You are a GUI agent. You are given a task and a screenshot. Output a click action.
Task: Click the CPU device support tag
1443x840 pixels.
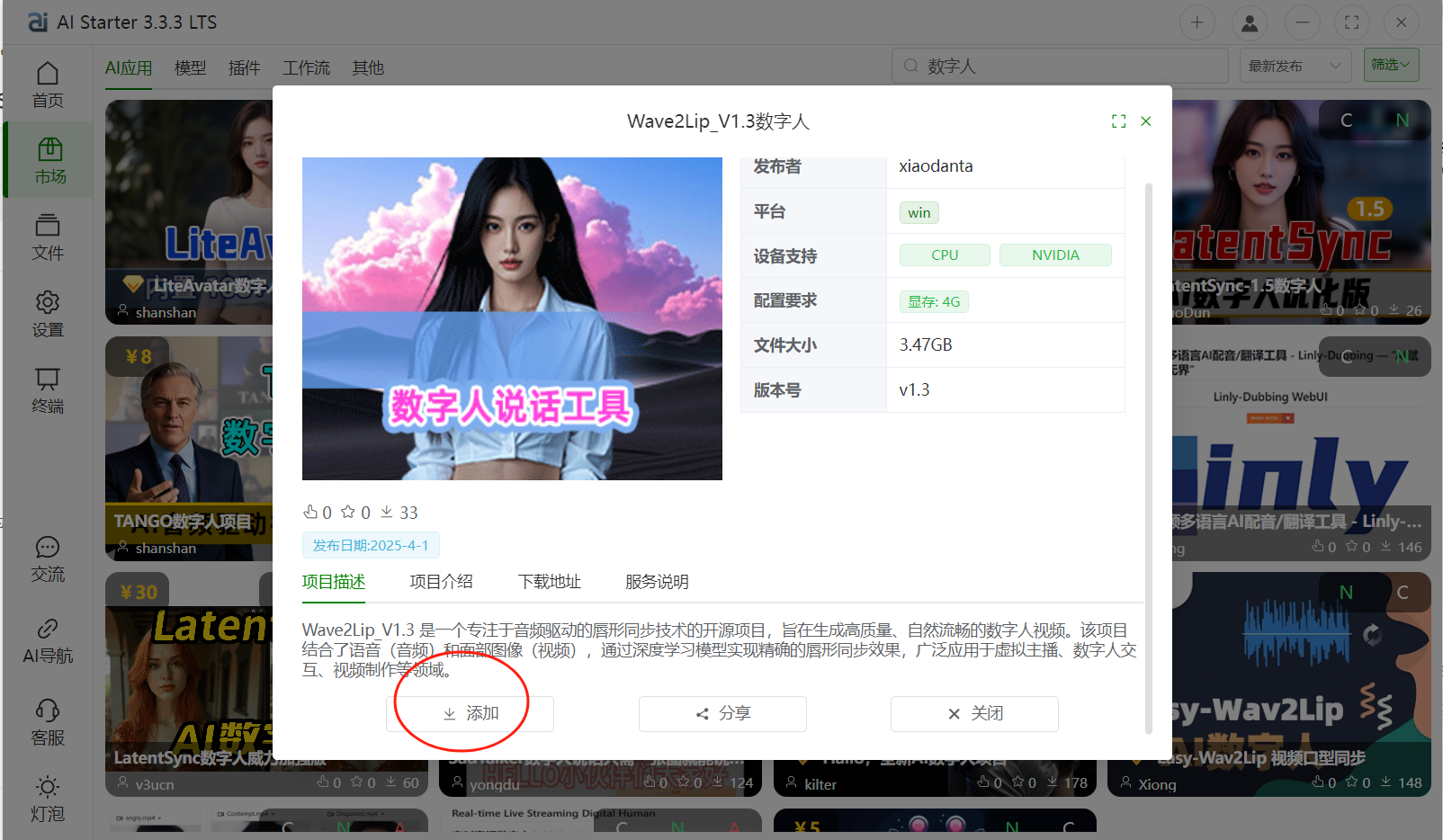945,255
